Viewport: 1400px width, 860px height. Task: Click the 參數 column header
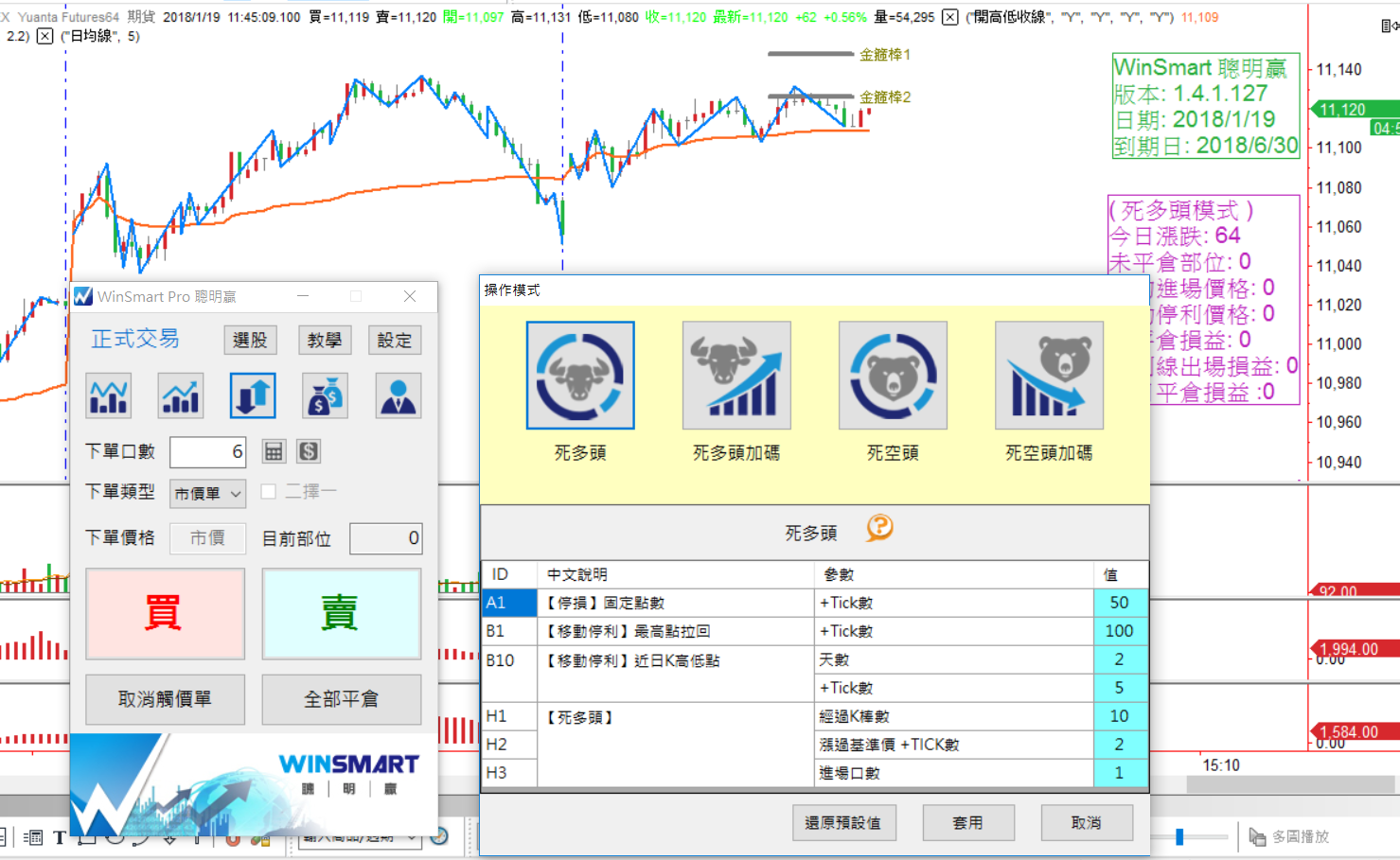click(954, 574)
